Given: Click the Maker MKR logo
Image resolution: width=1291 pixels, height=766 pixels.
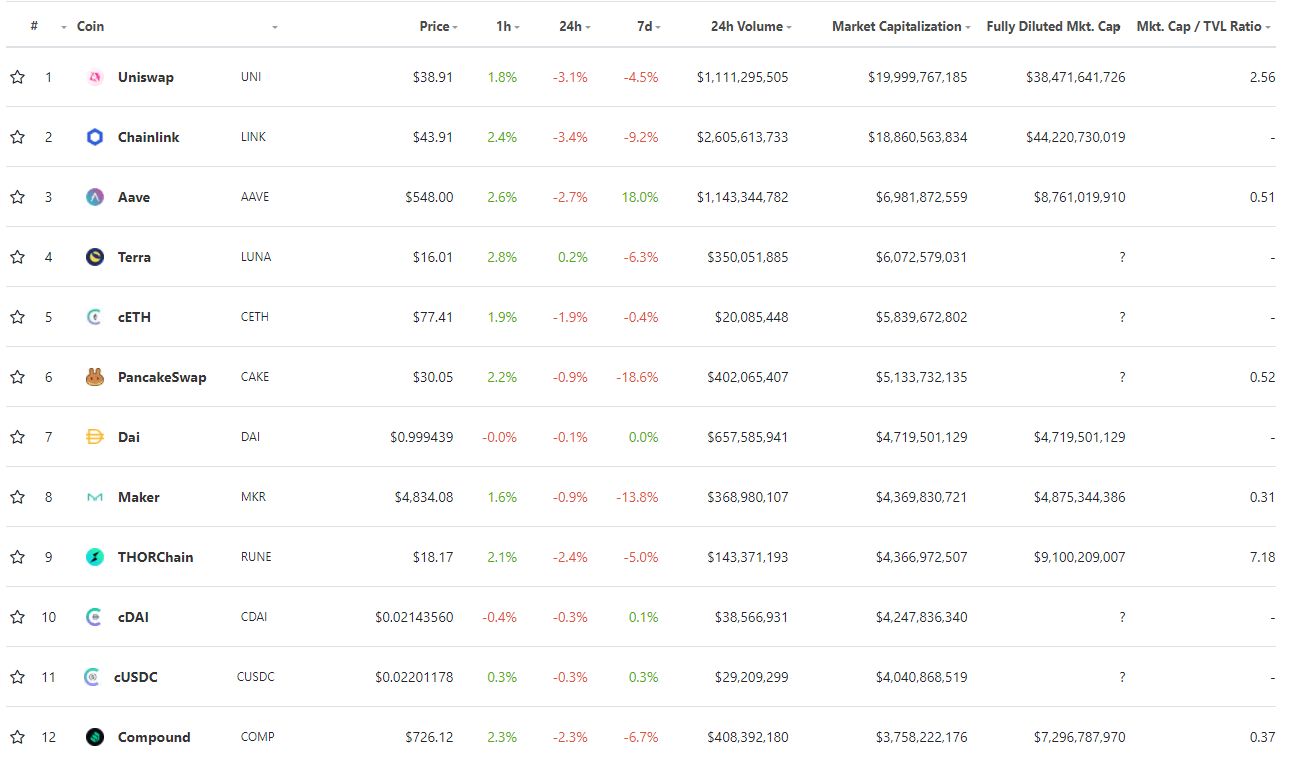Looking at the screenshot, I should [x=95, y=497].
